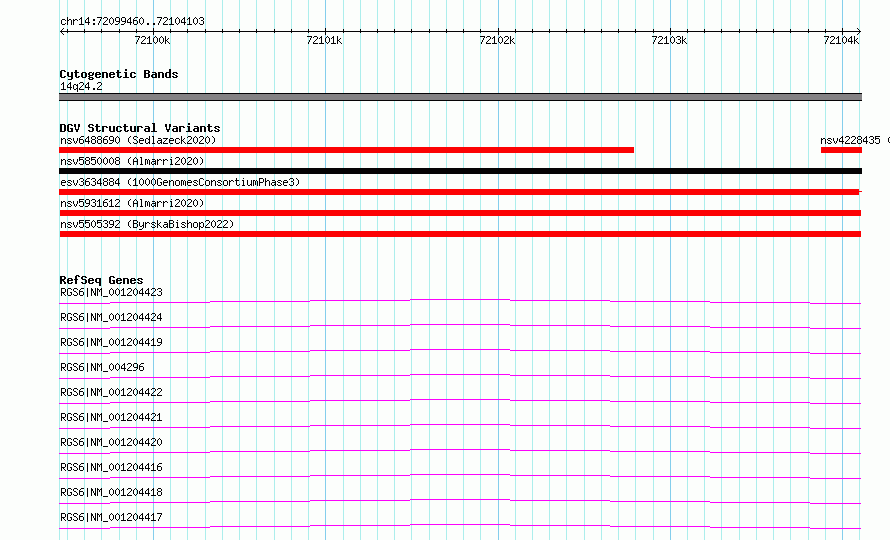Click the 72103k ruler tick label
The width and height of the screenshot is (890, 540).
[x=669, y=40]
